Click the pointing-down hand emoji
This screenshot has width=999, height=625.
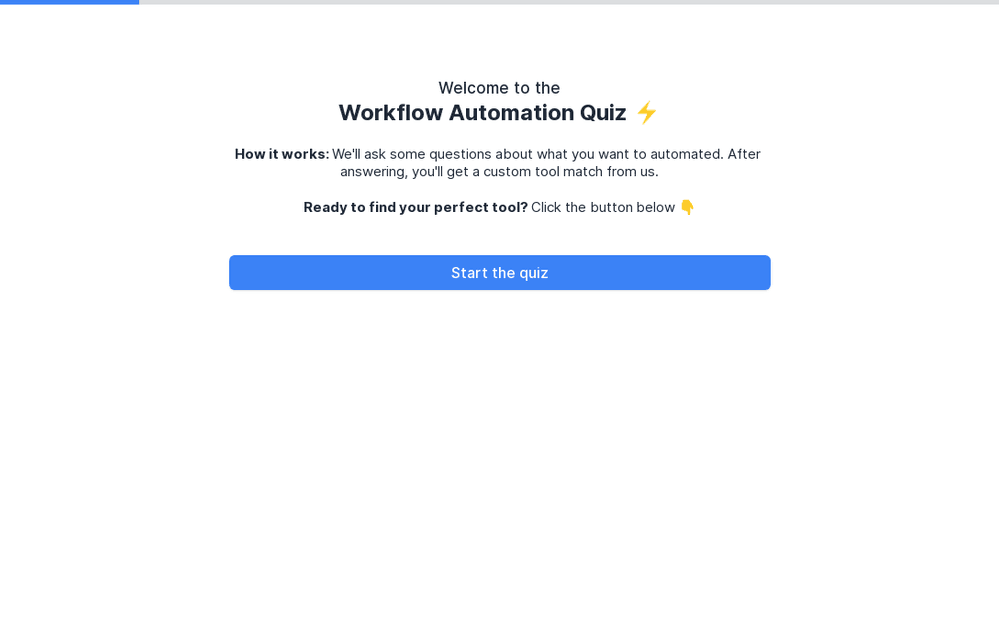click(x=687, y=207)
